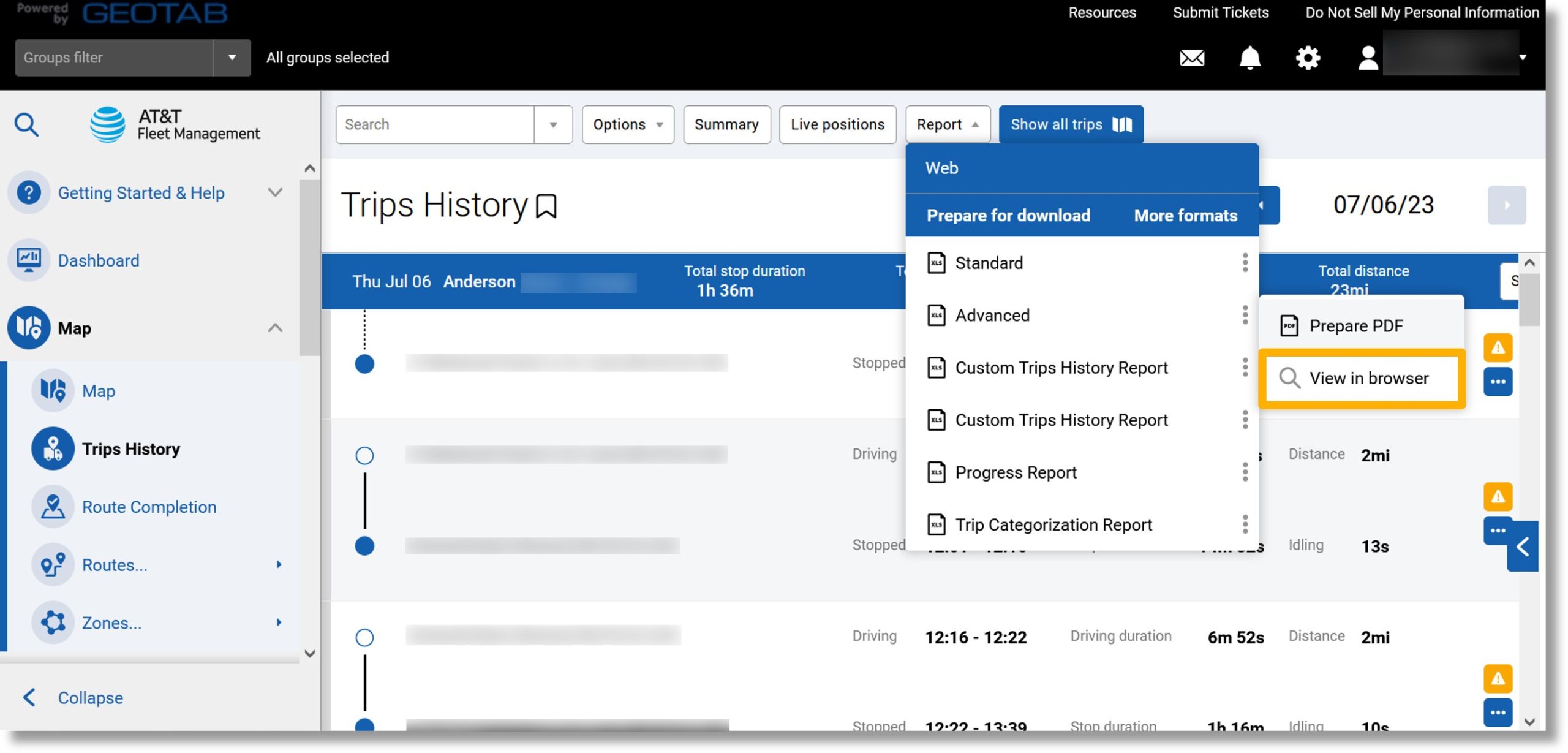
Task: Switch to Prepare for download tab
Action: click(1008, 216)
